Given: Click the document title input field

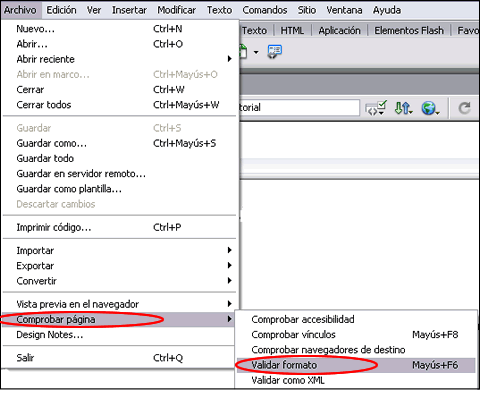Looking at the screenshot, I should pos(299,107).
